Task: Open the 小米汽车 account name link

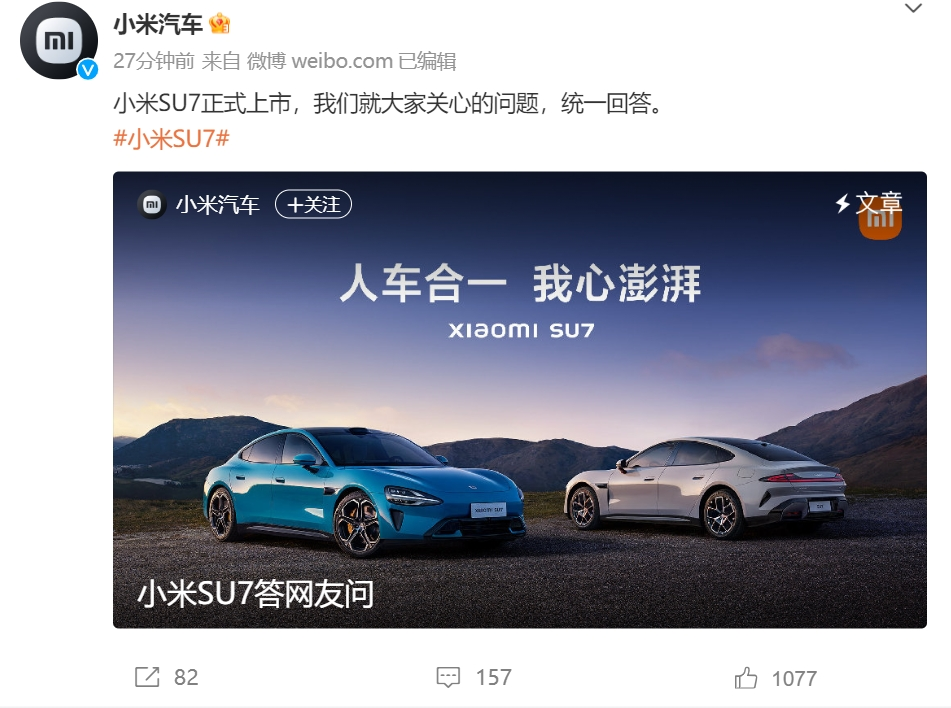Action: tap(158, 25)
